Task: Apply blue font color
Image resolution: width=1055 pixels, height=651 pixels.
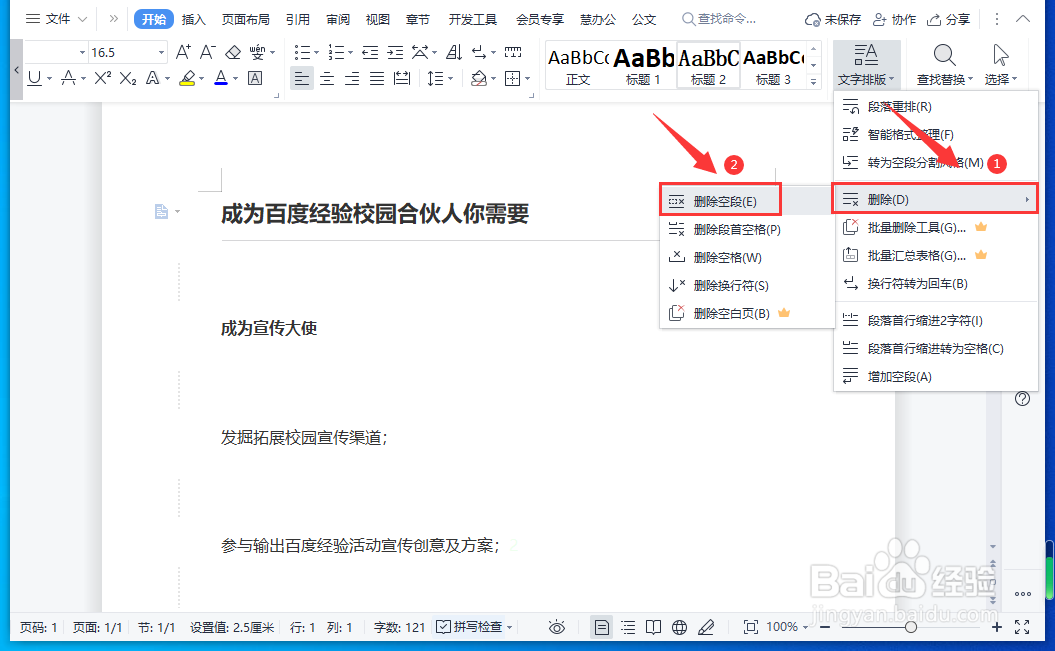Action: [x=221, y=79]
